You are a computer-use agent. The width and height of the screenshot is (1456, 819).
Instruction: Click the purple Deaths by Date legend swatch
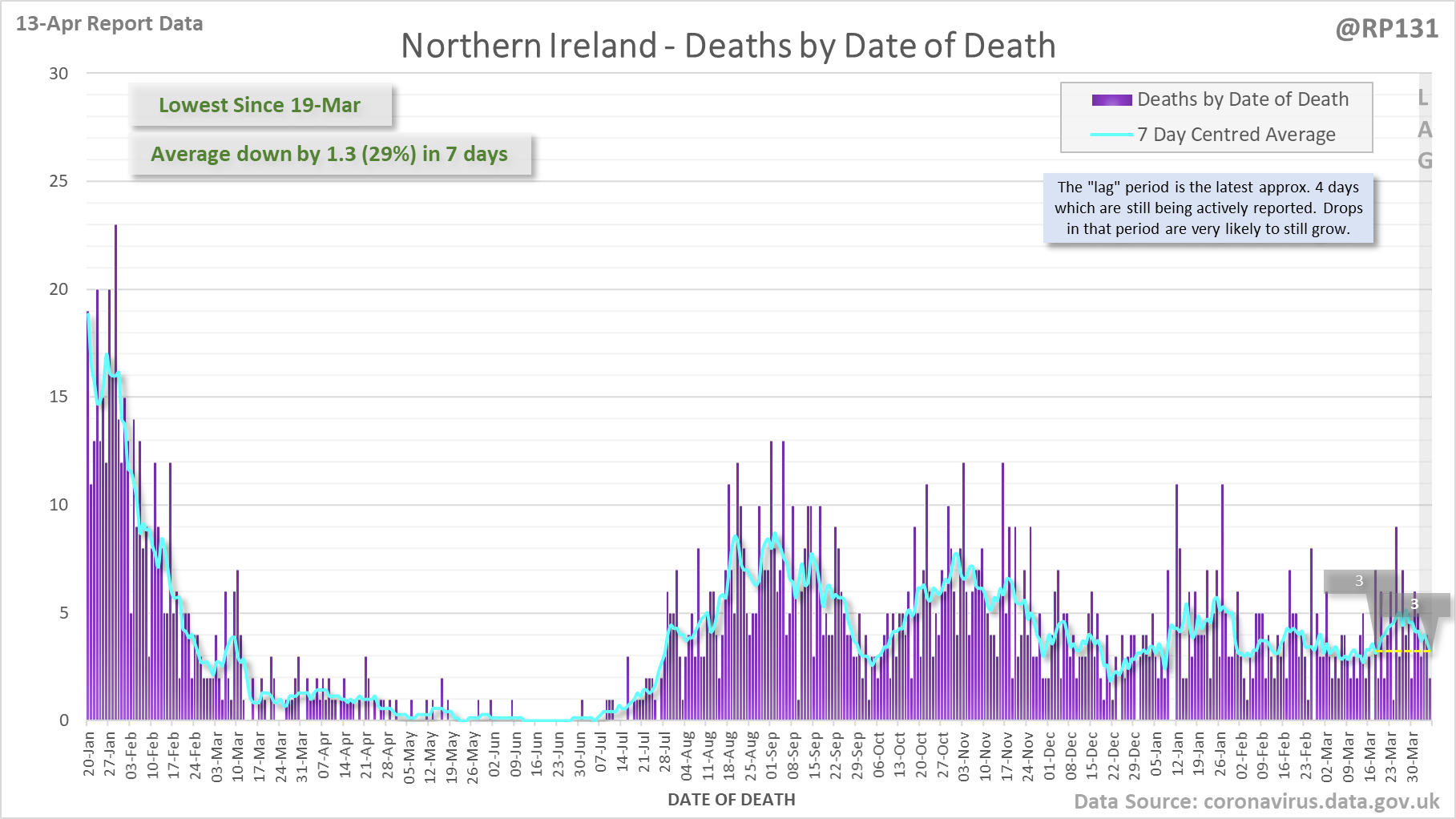point(1111,100)
